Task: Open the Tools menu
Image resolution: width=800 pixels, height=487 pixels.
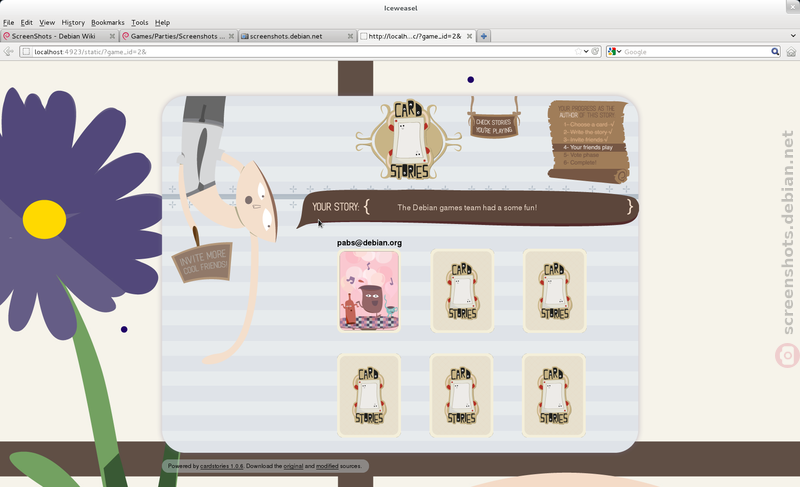Action: 140,22
